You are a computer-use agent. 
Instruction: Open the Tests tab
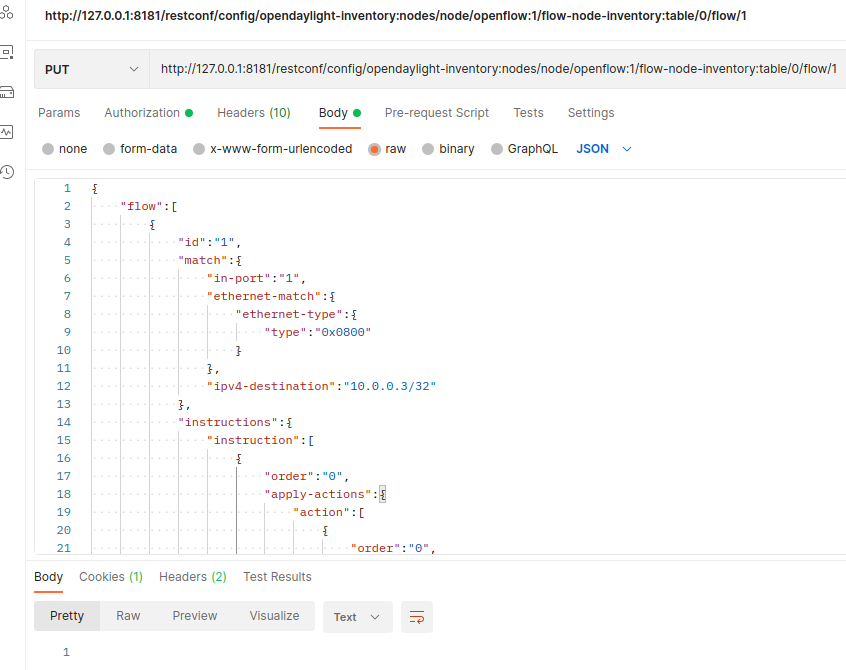tap(528, 113)
